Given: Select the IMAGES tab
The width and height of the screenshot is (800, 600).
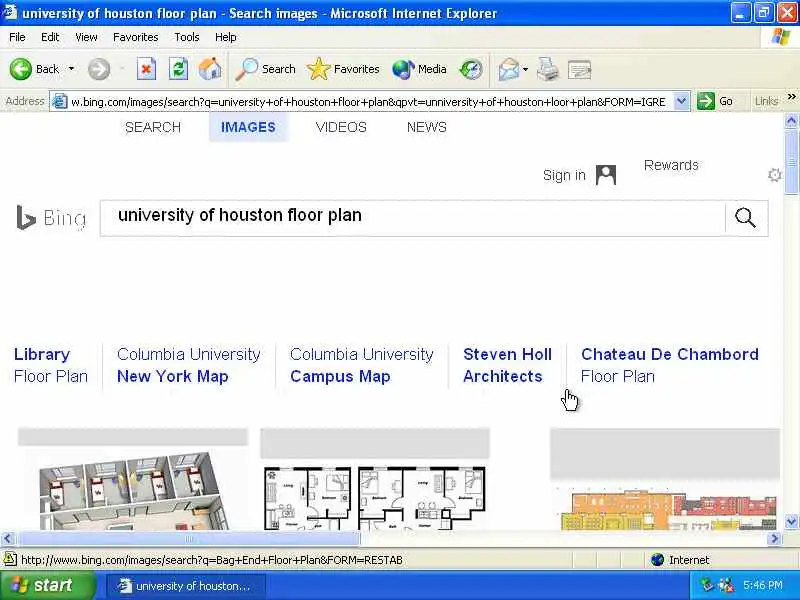Looking at the screenshot, I should click(248, 127).
